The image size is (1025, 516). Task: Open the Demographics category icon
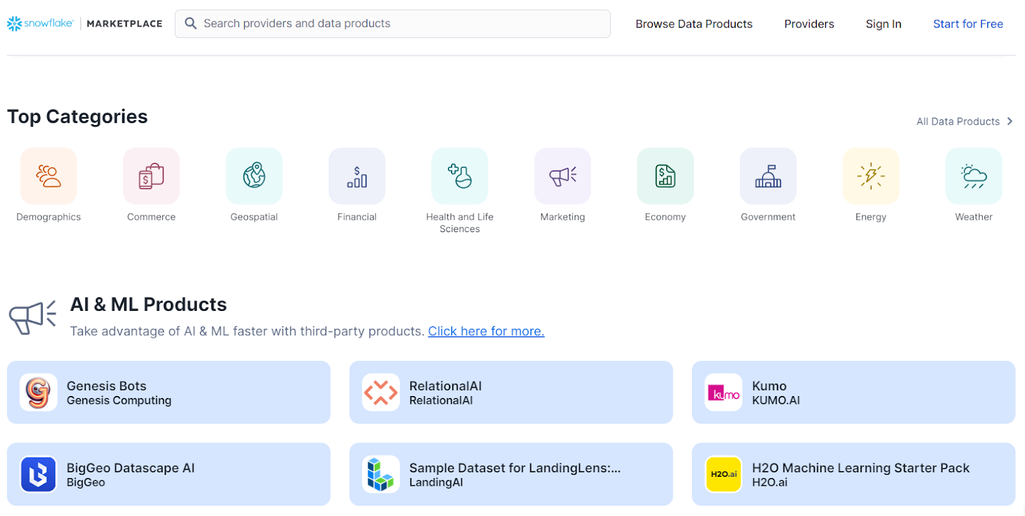coord(48,176)
